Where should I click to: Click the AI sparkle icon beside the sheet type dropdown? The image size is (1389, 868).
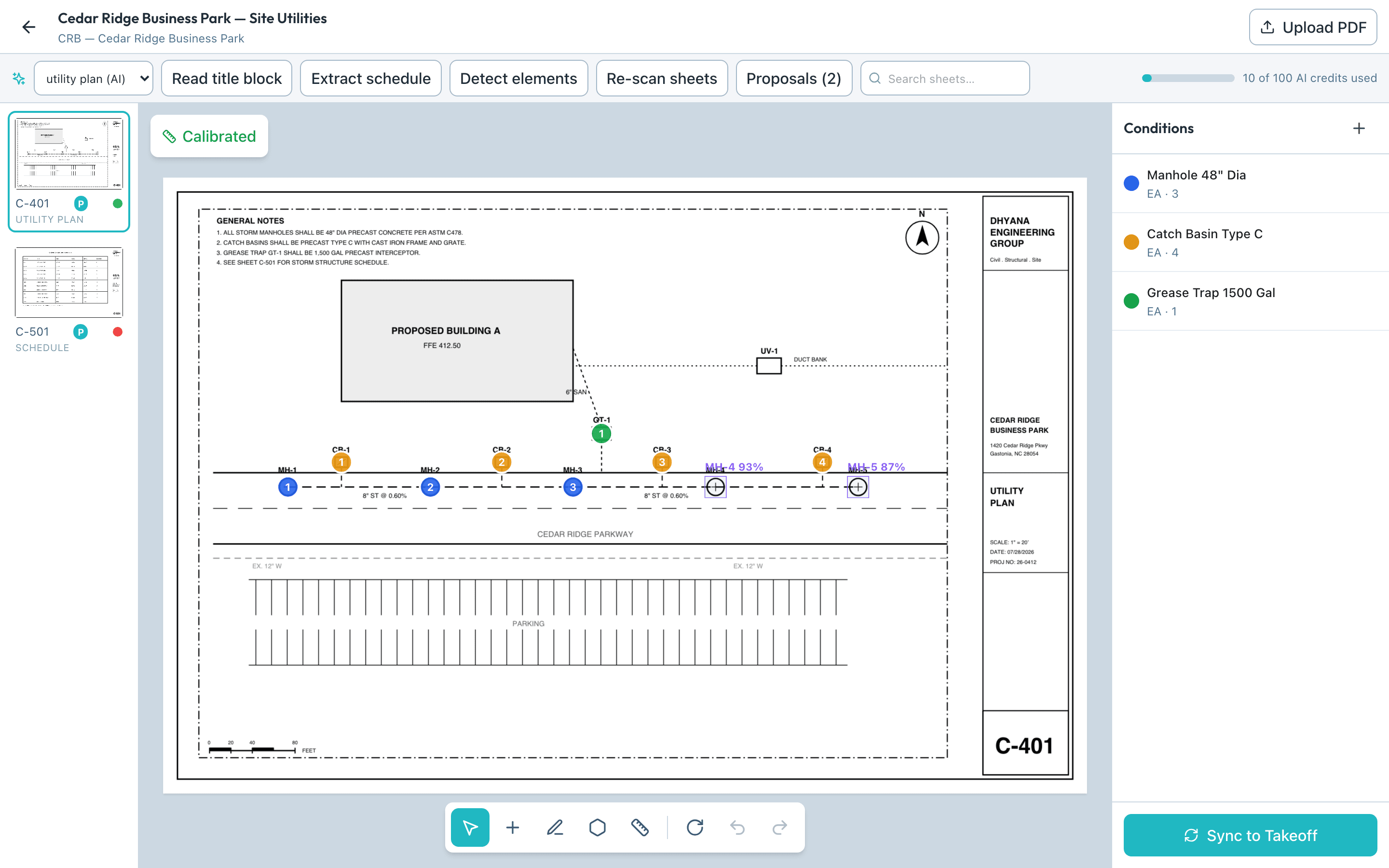pos(19,79)
